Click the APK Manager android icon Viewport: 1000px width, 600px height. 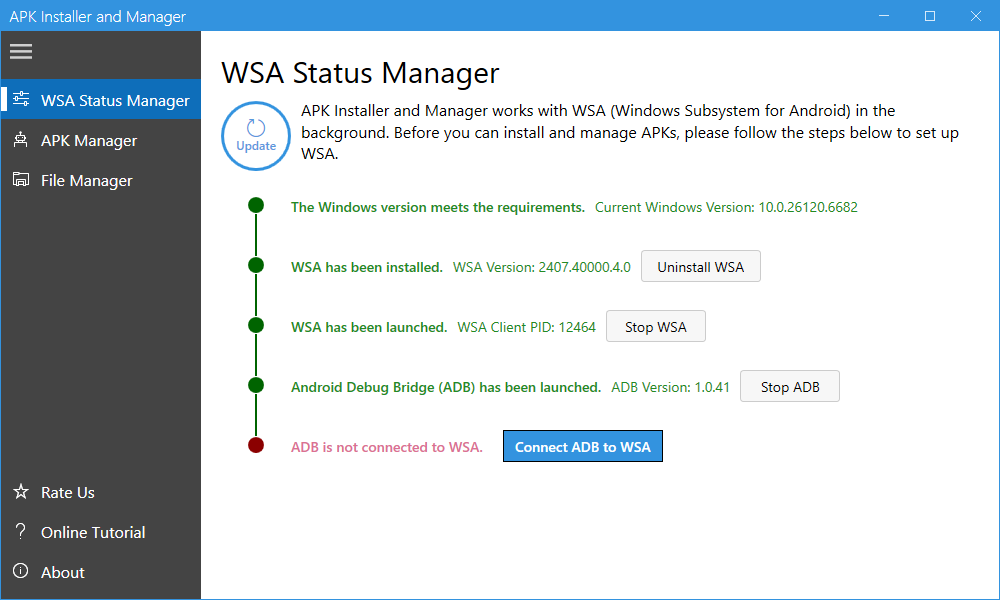tap(21, 140)
